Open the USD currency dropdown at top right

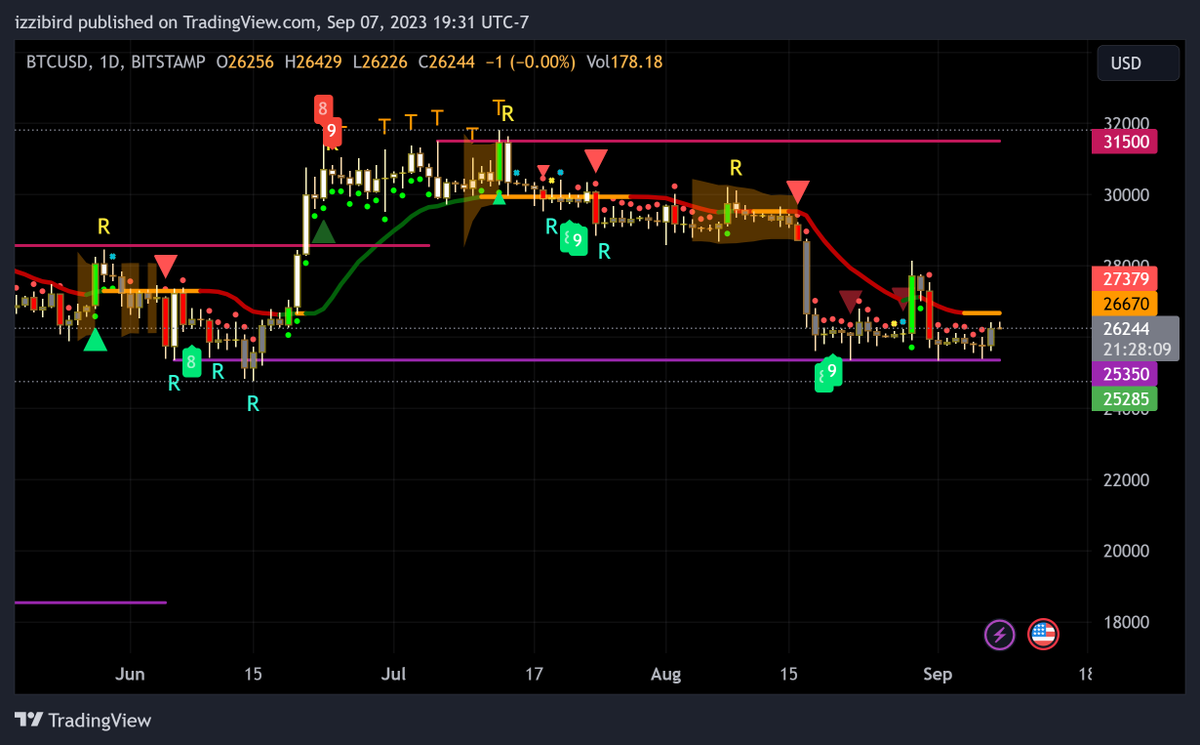(x=1137, y=62)
